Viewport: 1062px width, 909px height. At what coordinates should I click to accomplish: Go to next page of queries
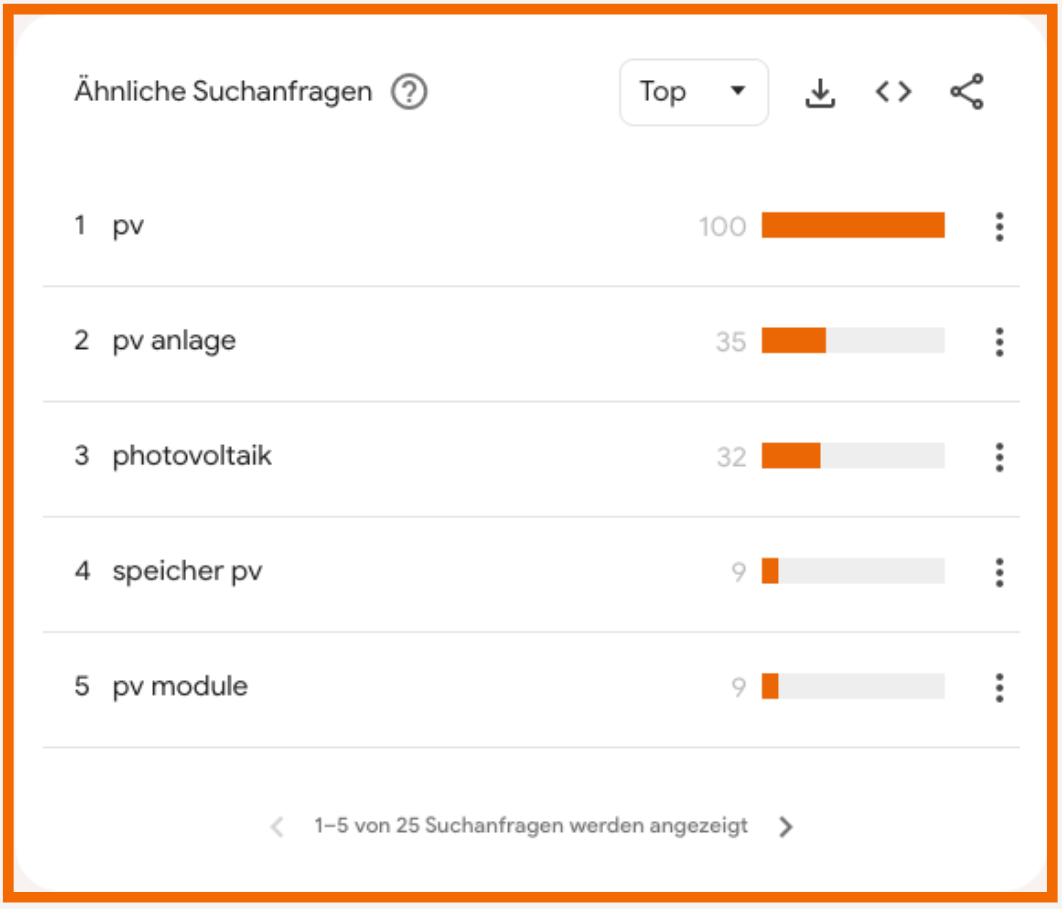tap(786, 827)
